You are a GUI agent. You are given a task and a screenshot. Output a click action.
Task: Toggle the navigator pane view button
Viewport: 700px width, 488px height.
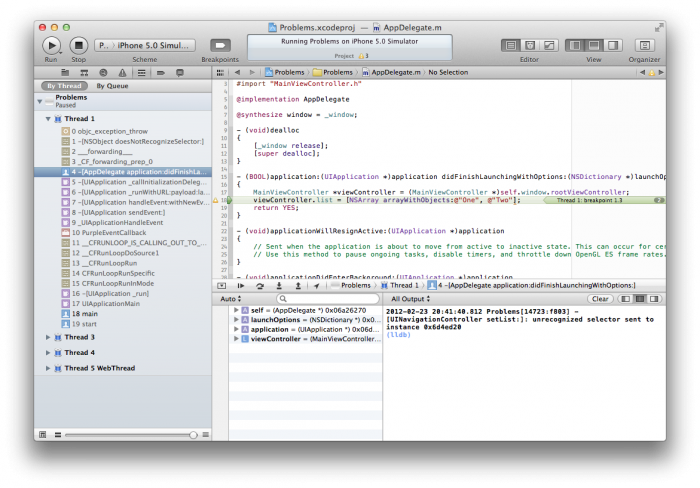pos(575,45)
